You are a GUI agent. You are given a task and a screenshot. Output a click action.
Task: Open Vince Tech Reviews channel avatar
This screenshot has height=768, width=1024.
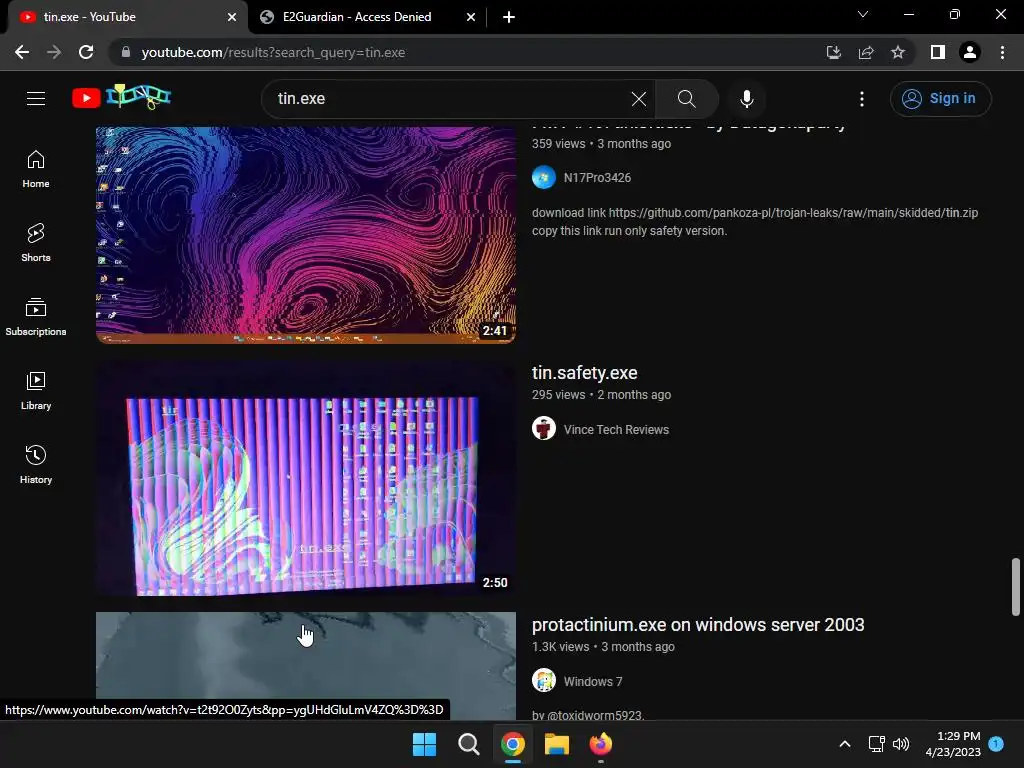pos(543,428)
